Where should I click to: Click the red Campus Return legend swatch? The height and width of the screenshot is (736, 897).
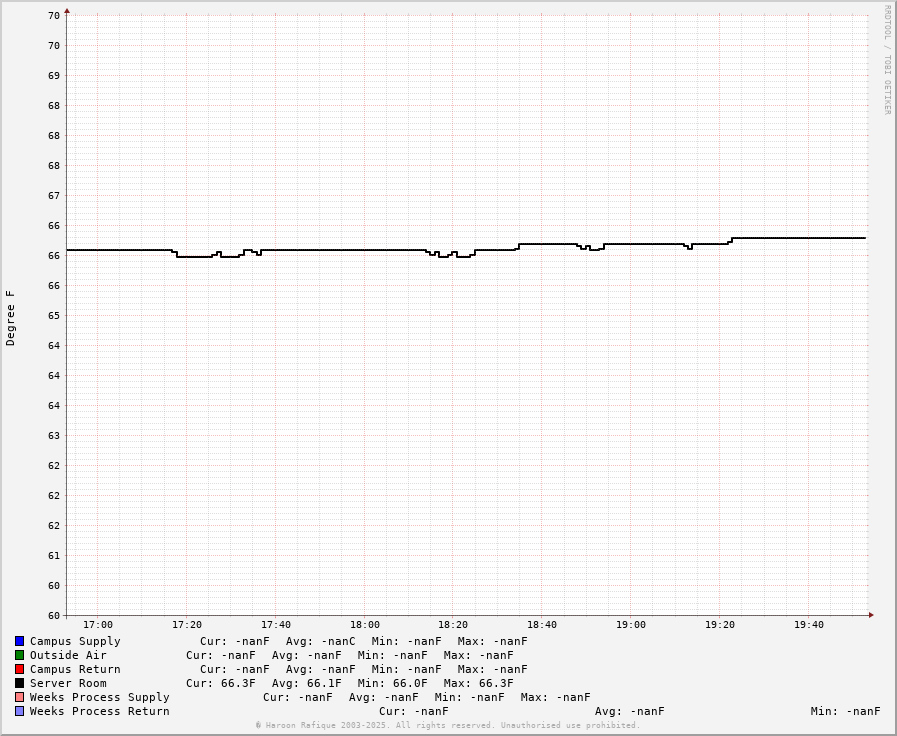(19, 669)
